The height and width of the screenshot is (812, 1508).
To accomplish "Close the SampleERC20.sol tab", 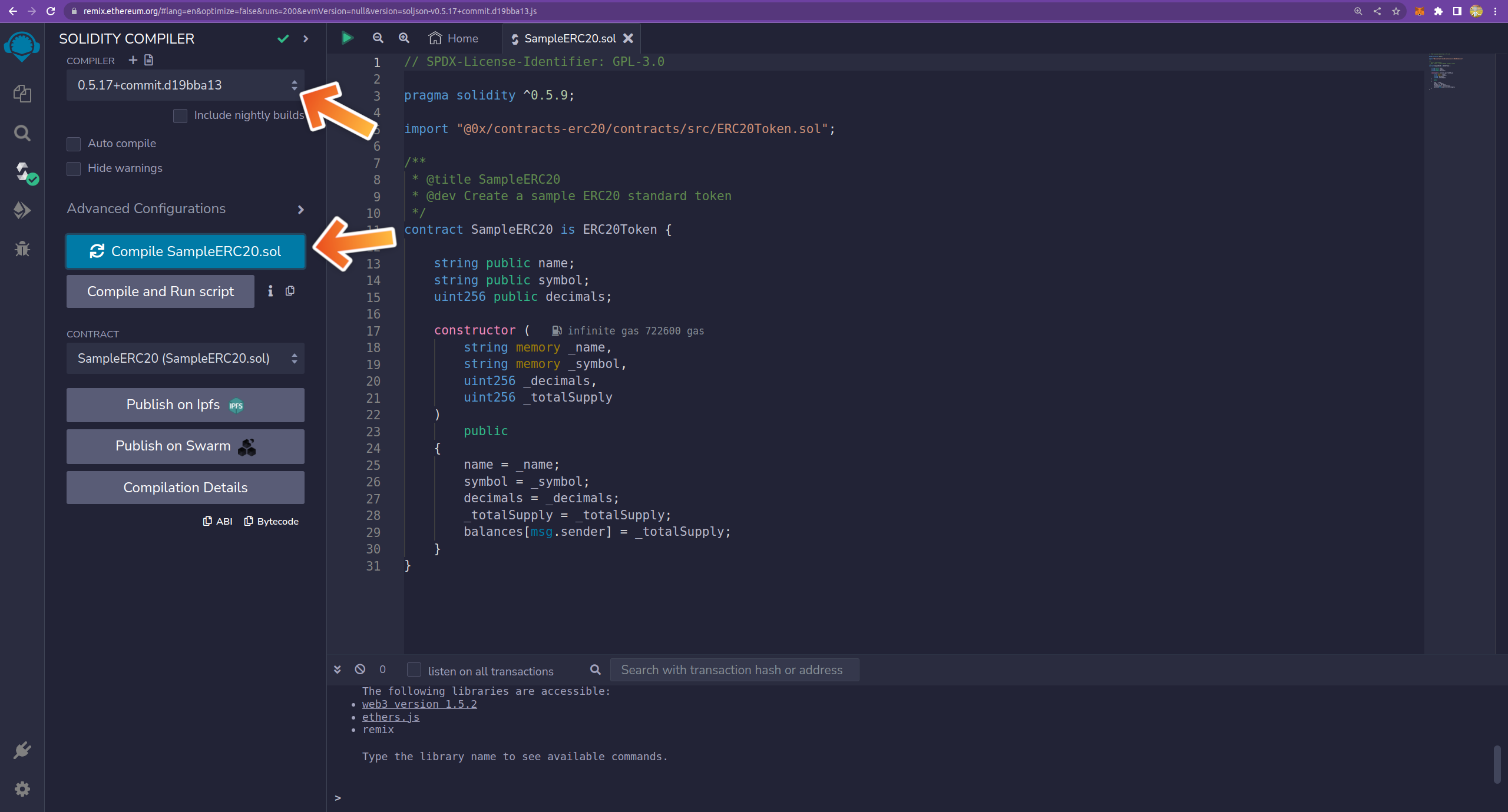I will 629,38.
